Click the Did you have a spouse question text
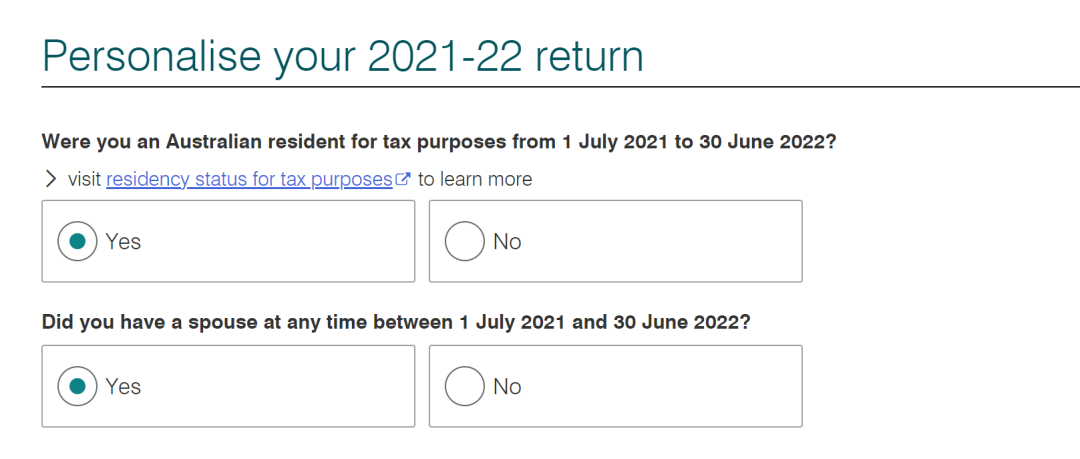 (396, 322)
